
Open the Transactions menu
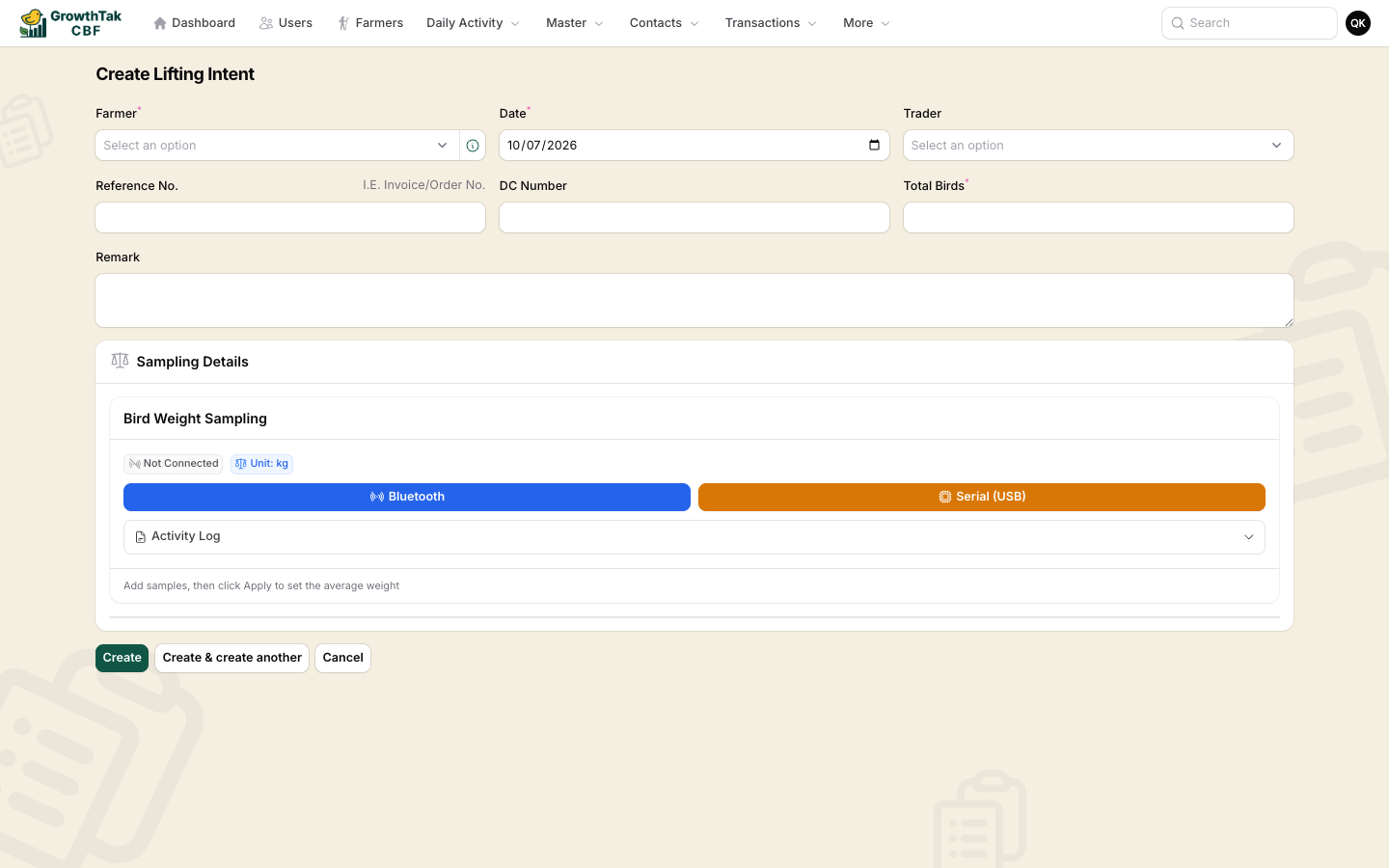point(771,23)
